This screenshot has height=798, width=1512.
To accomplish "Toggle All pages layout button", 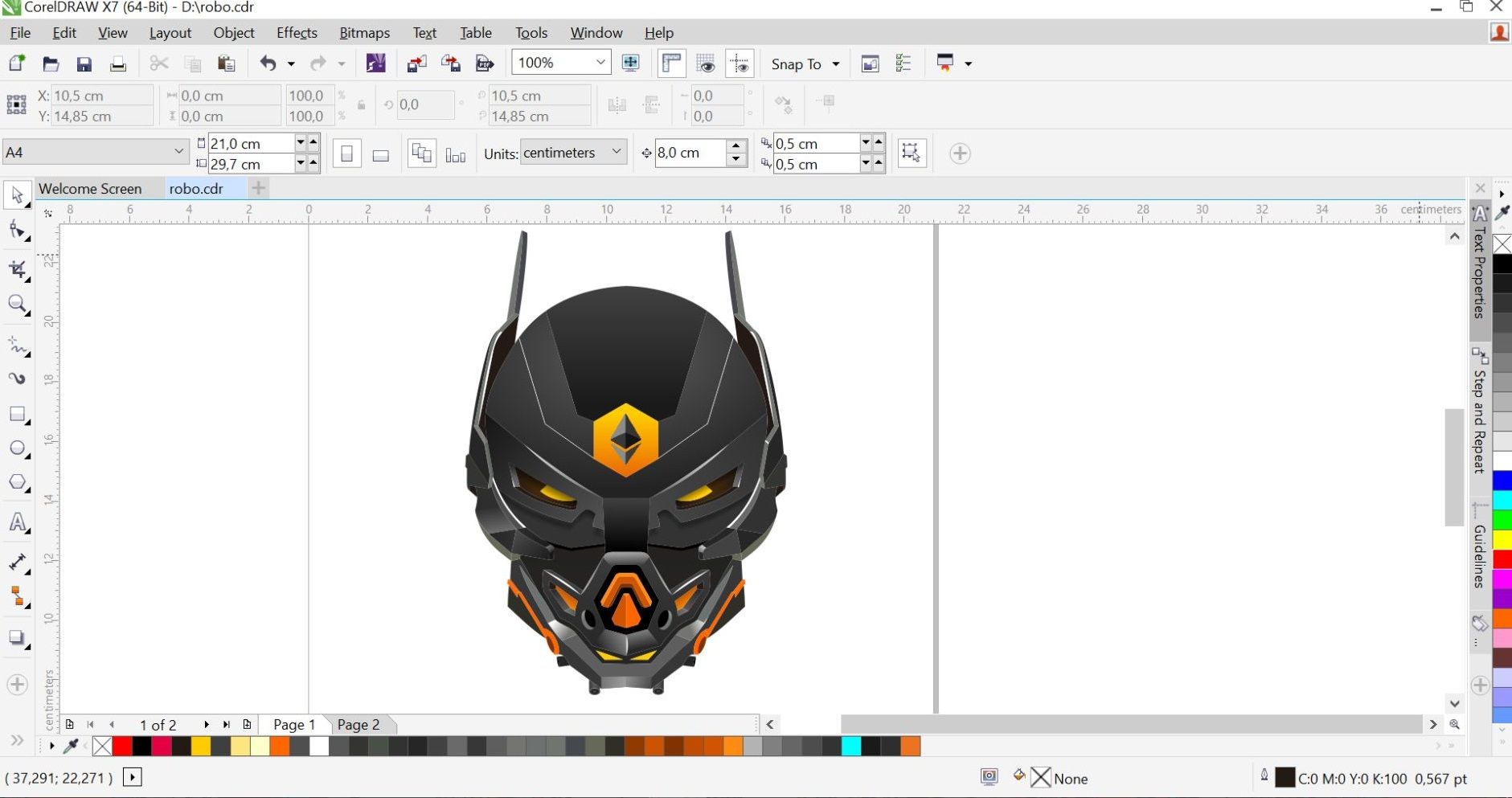I will 421,153.
